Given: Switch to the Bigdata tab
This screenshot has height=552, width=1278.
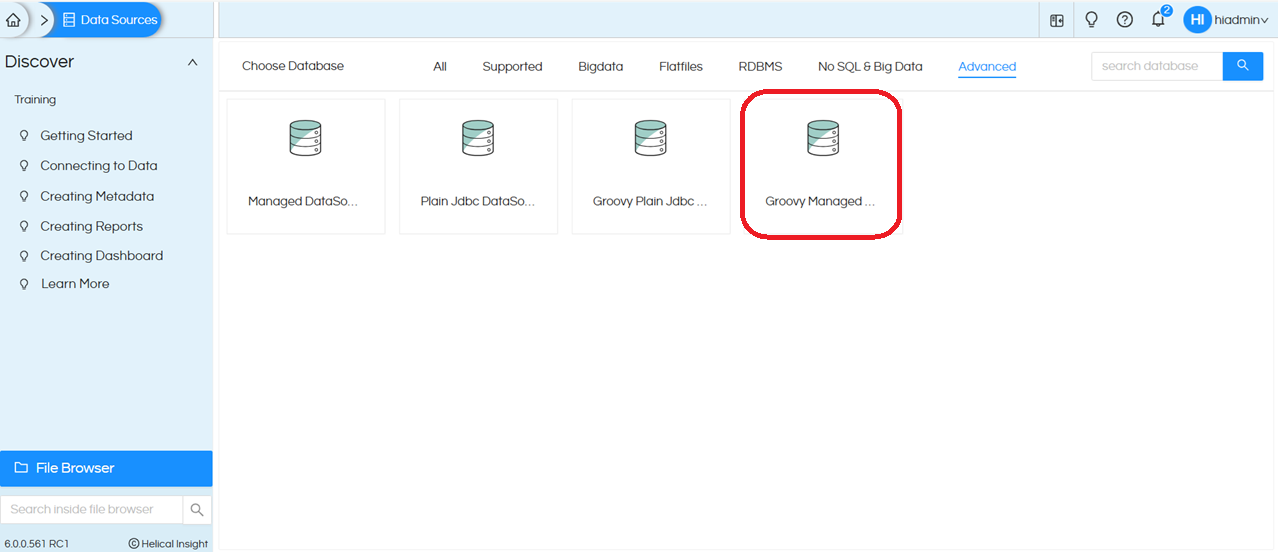Looking at the screenshot, I should click(600, 67).
